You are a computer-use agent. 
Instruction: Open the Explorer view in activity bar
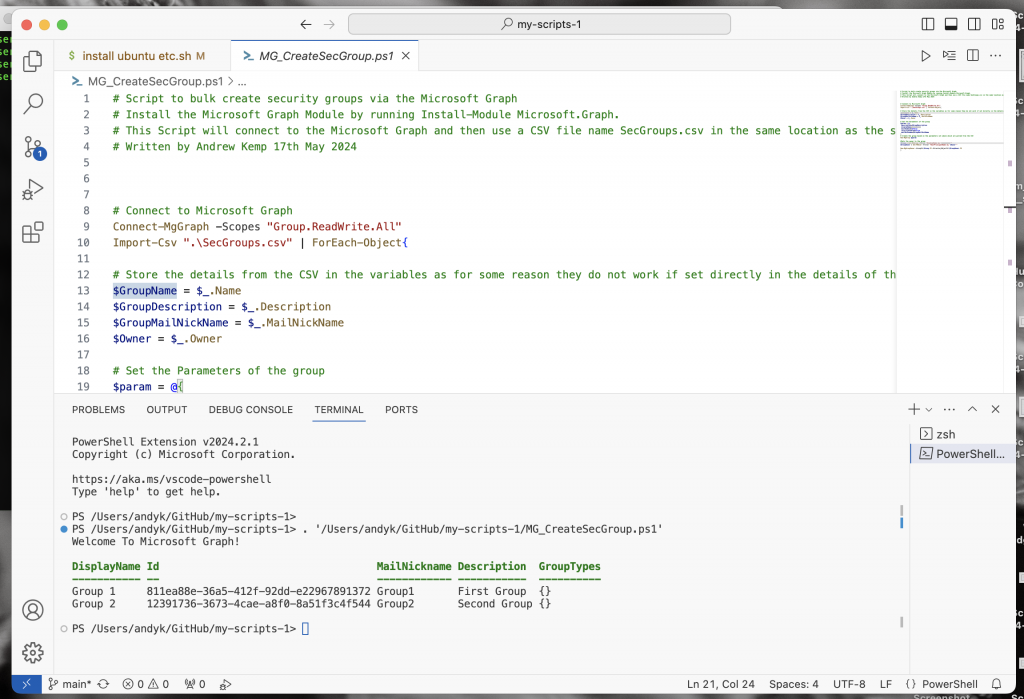pyautogui.click(x=33, y=61)
